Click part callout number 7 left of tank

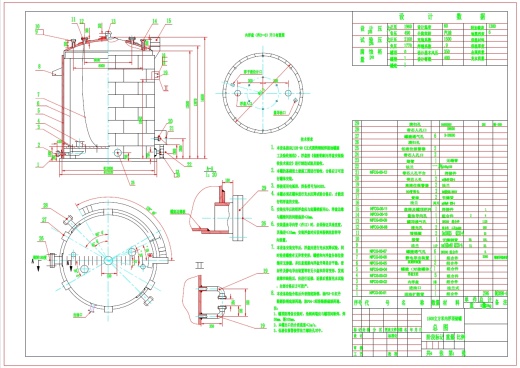[38, 95]
